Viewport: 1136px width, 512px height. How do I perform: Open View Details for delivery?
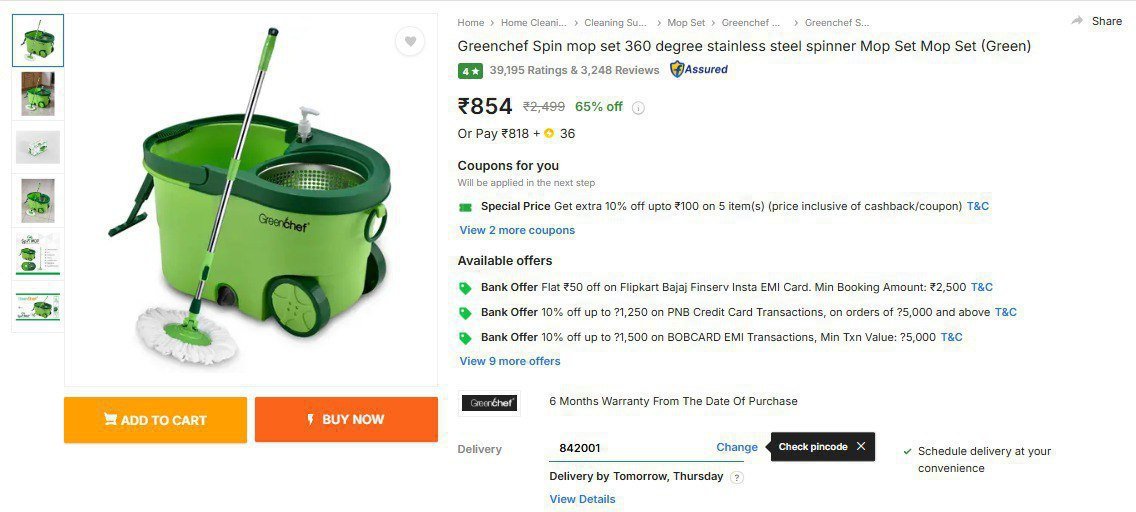pos(582,499)
